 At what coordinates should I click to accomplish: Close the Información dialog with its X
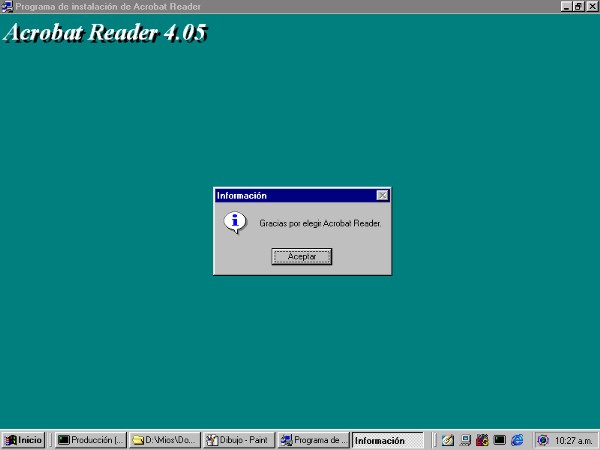tap(382, 196)
